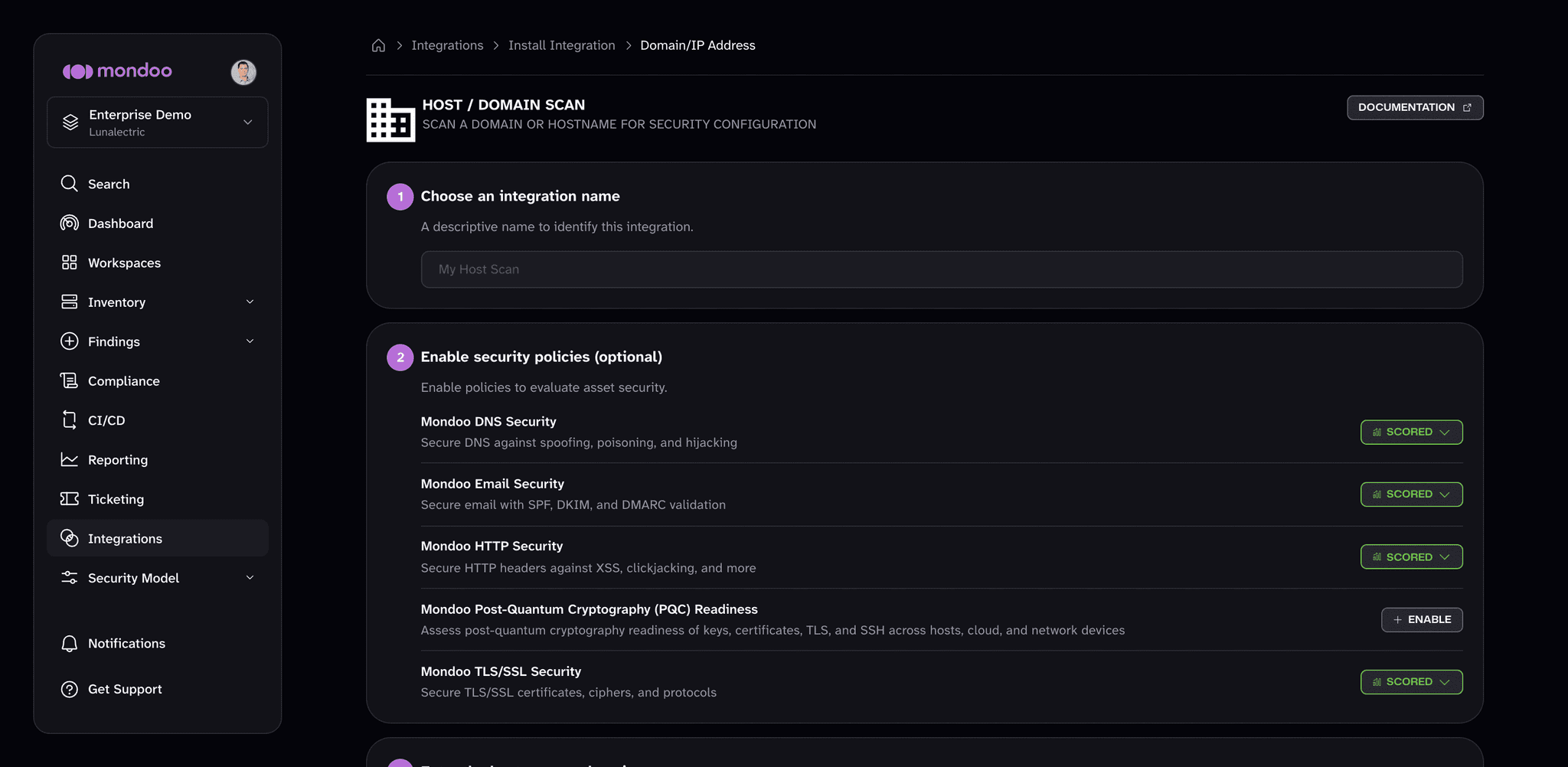
Task: Open the Documentation button
Action: click(1415, 108)
